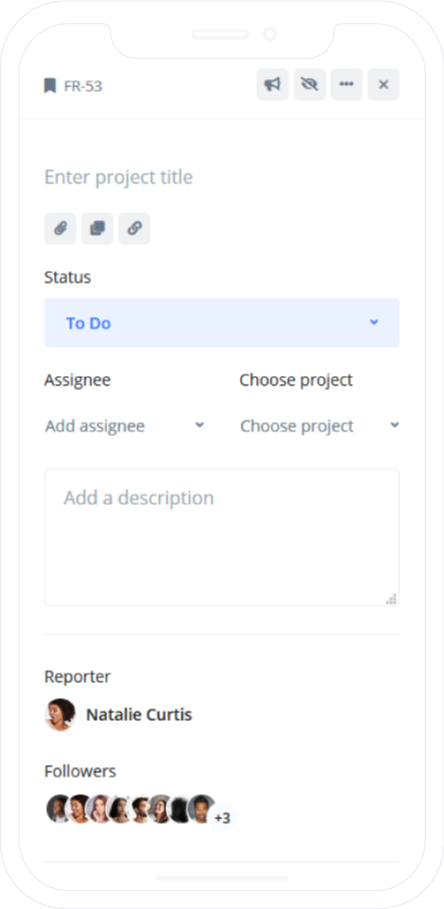Click the Natalie Curtis name link
The width and height of the screenshot is (444, 909).
139,715
